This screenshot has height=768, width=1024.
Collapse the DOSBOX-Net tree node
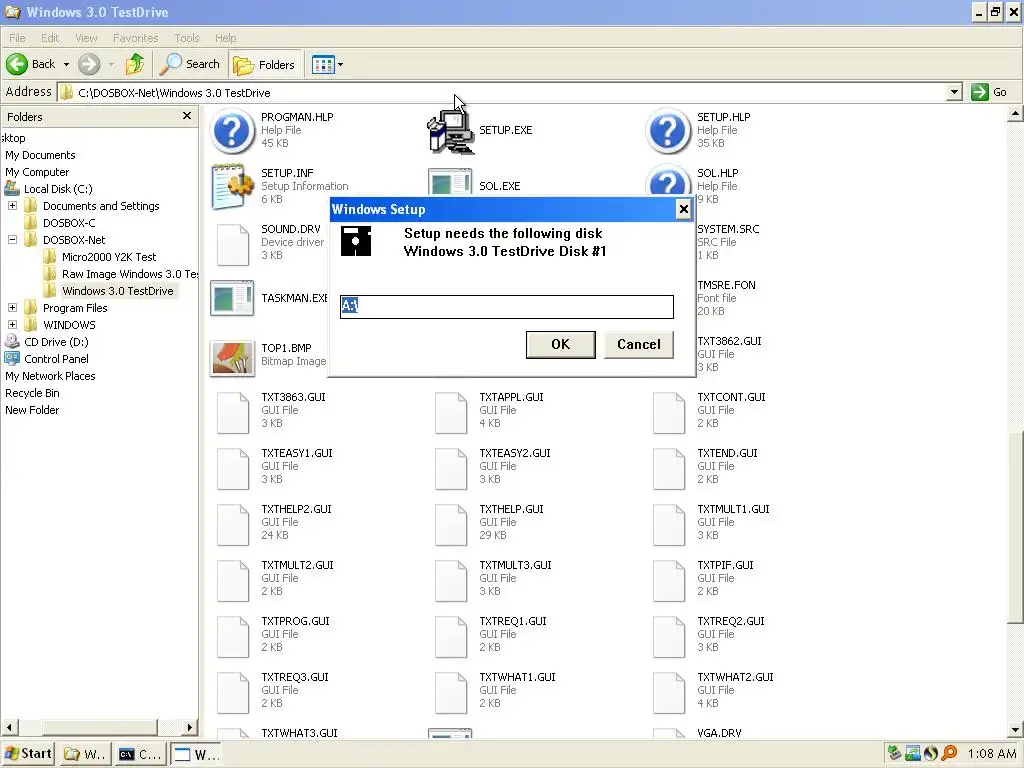point(12,240)
